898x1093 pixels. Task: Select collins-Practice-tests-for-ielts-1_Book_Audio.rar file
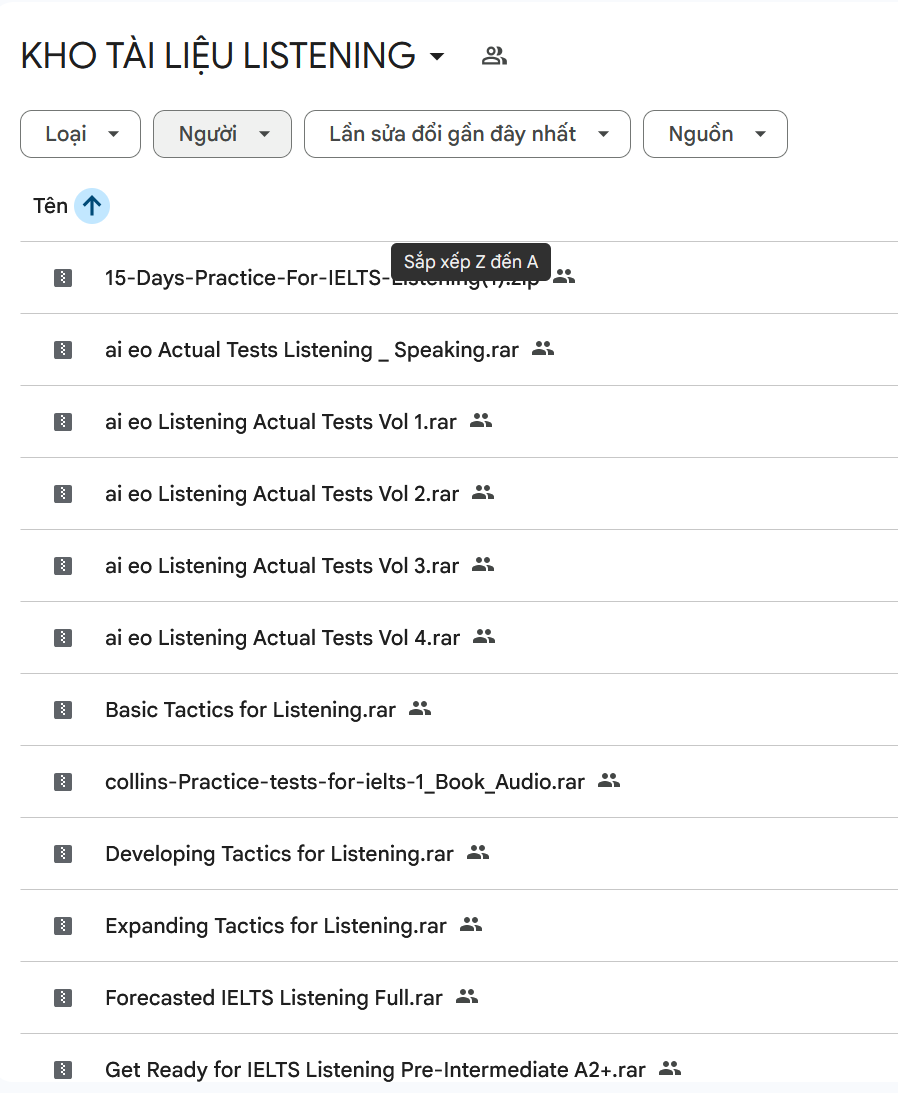[344, 782]
